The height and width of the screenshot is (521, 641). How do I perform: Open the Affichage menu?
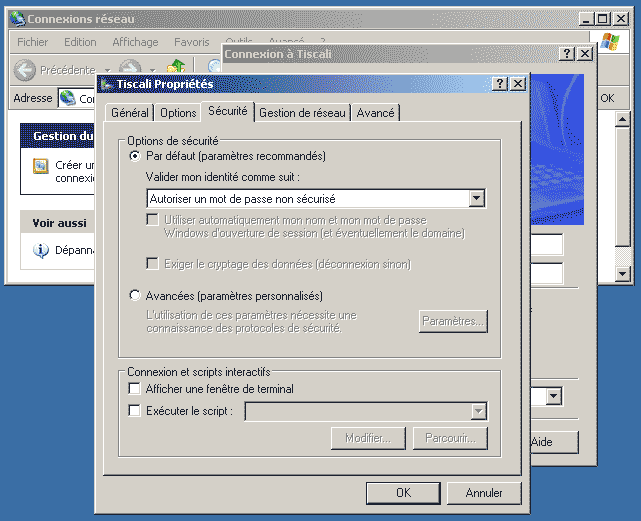(135, 42)
